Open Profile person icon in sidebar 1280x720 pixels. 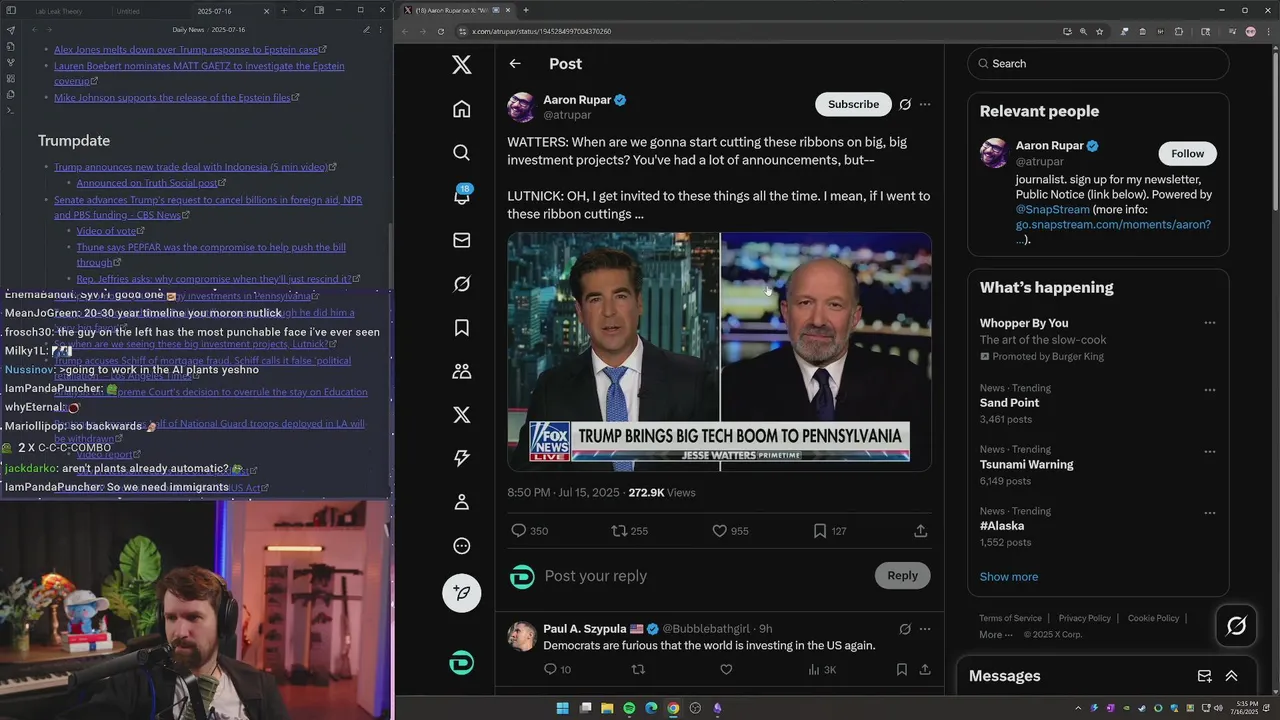point(461,502)
